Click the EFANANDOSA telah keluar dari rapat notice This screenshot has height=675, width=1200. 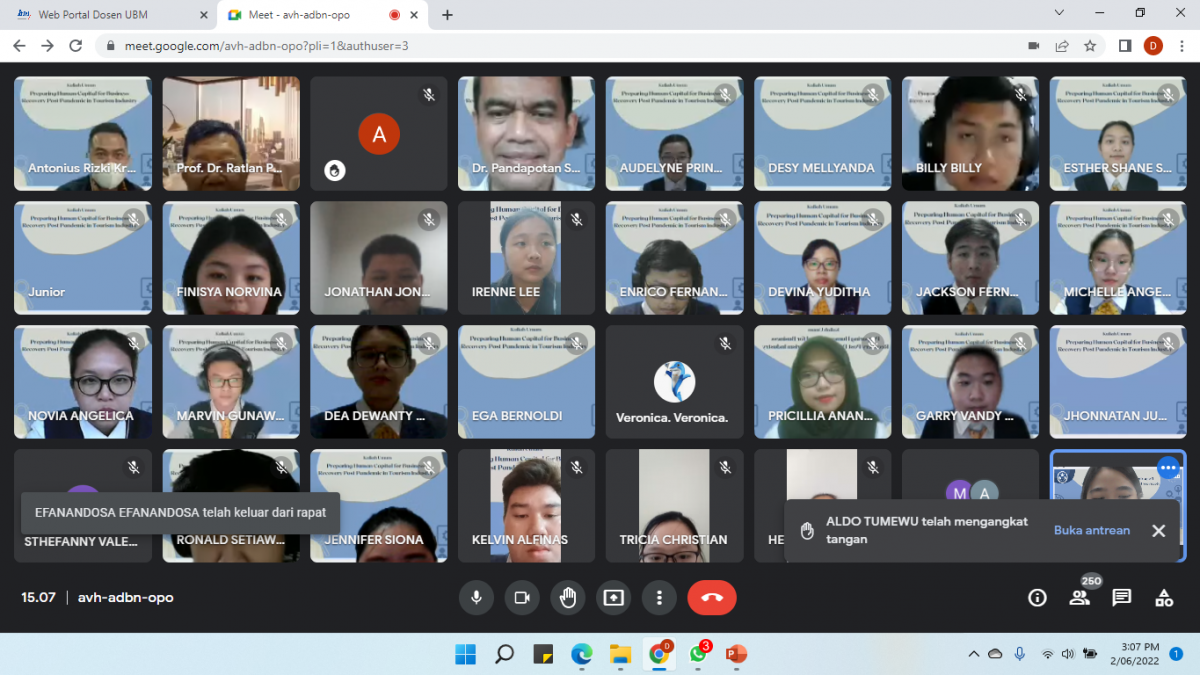click(x=181, y=512)
